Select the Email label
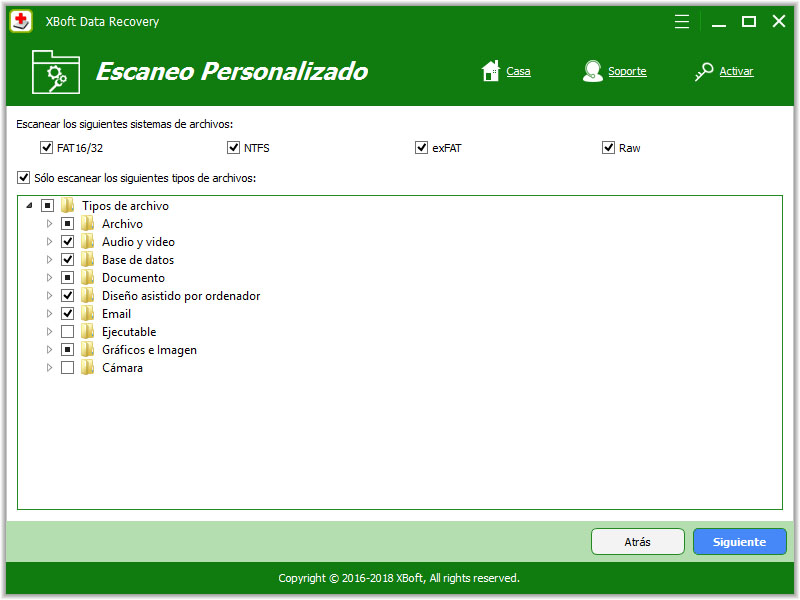The height and width of the screenshot is (600, 800). point(116,314)
